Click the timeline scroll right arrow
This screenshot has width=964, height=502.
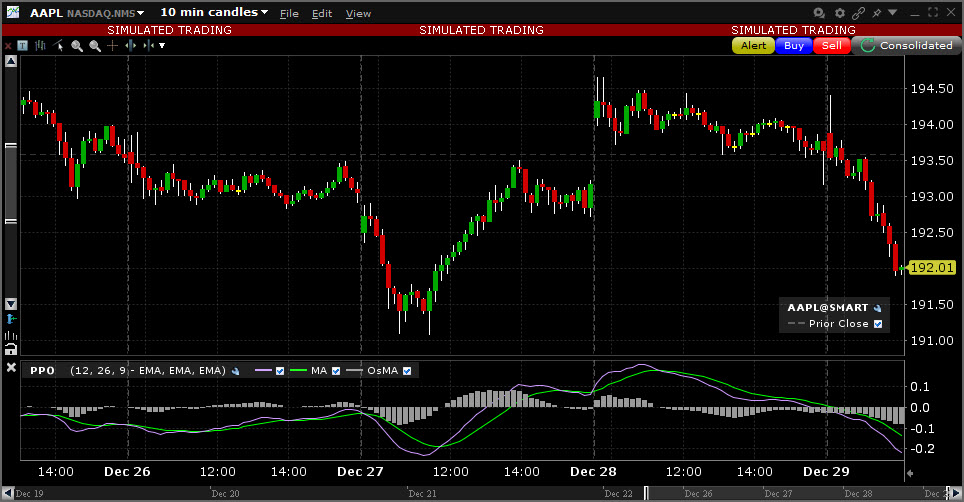956,493
